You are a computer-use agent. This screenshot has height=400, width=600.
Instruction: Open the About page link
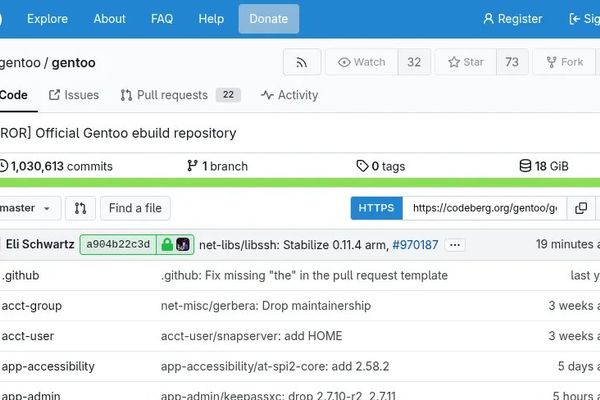tap(109, 19)
